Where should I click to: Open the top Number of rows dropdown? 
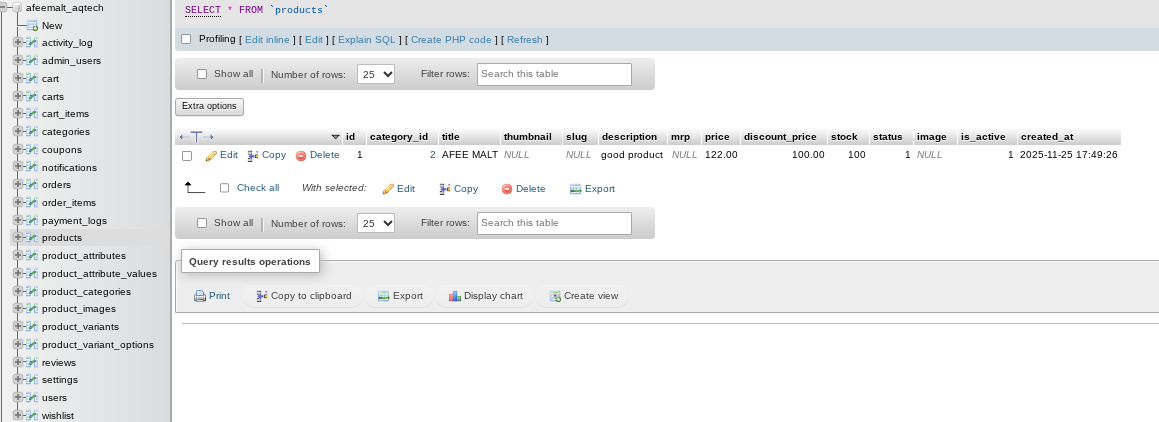click(x=376, y=74)
